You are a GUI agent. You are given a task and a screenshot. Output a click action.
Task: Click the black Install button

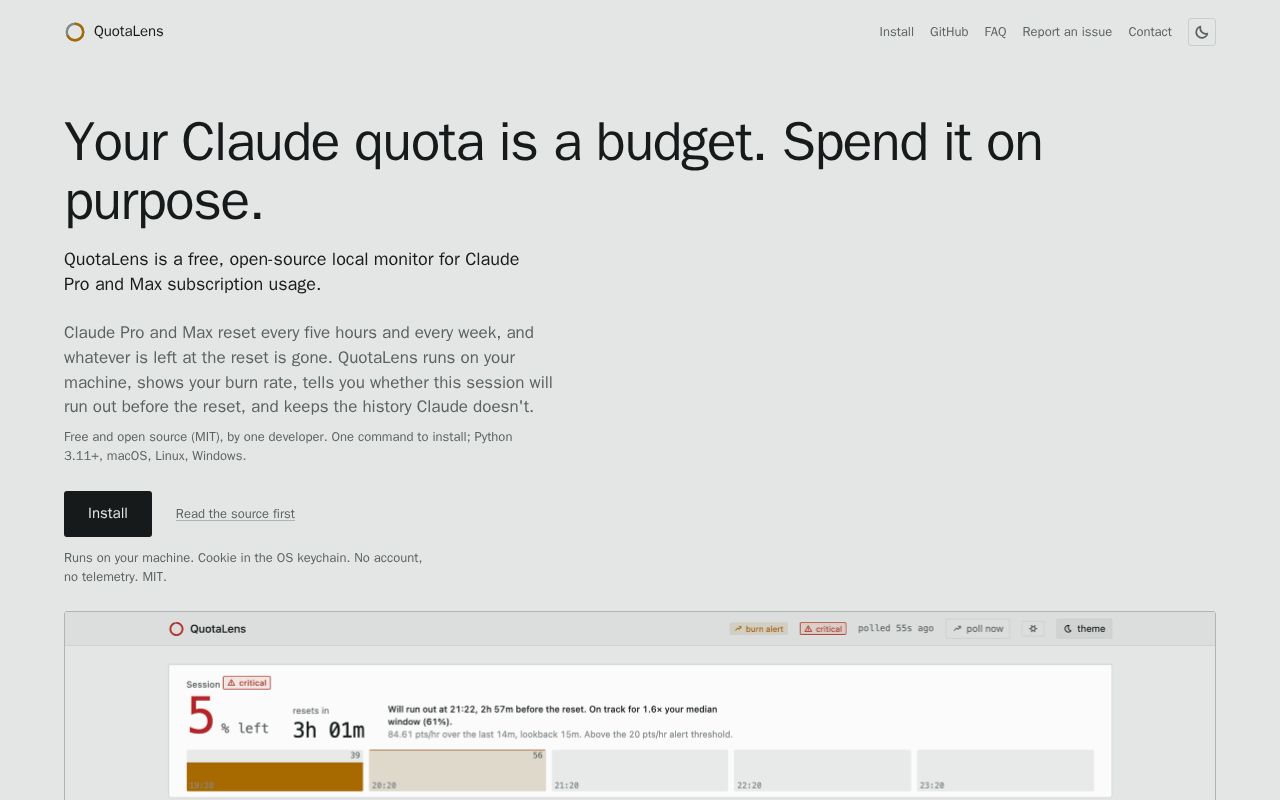coord(108,514)
